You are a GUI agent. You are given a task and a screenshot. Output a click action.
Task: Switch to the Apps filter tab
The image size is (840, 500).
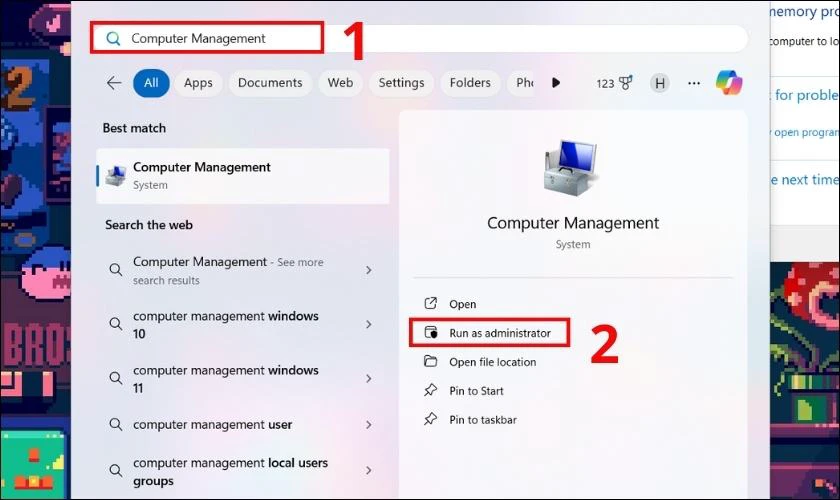point(198,83)
